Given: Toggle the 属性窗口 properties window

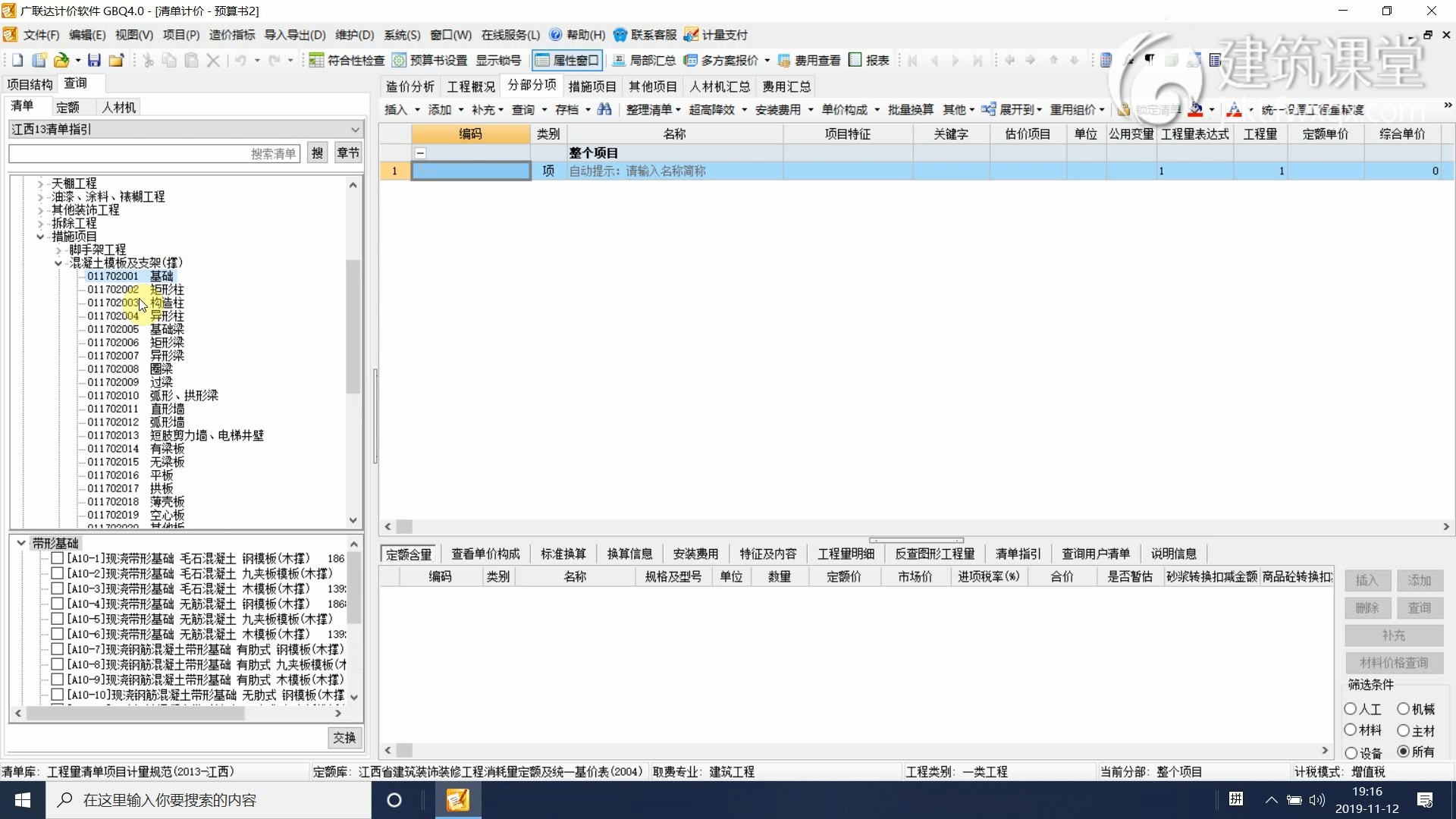Looking at the screenshot, I should 567,61.
